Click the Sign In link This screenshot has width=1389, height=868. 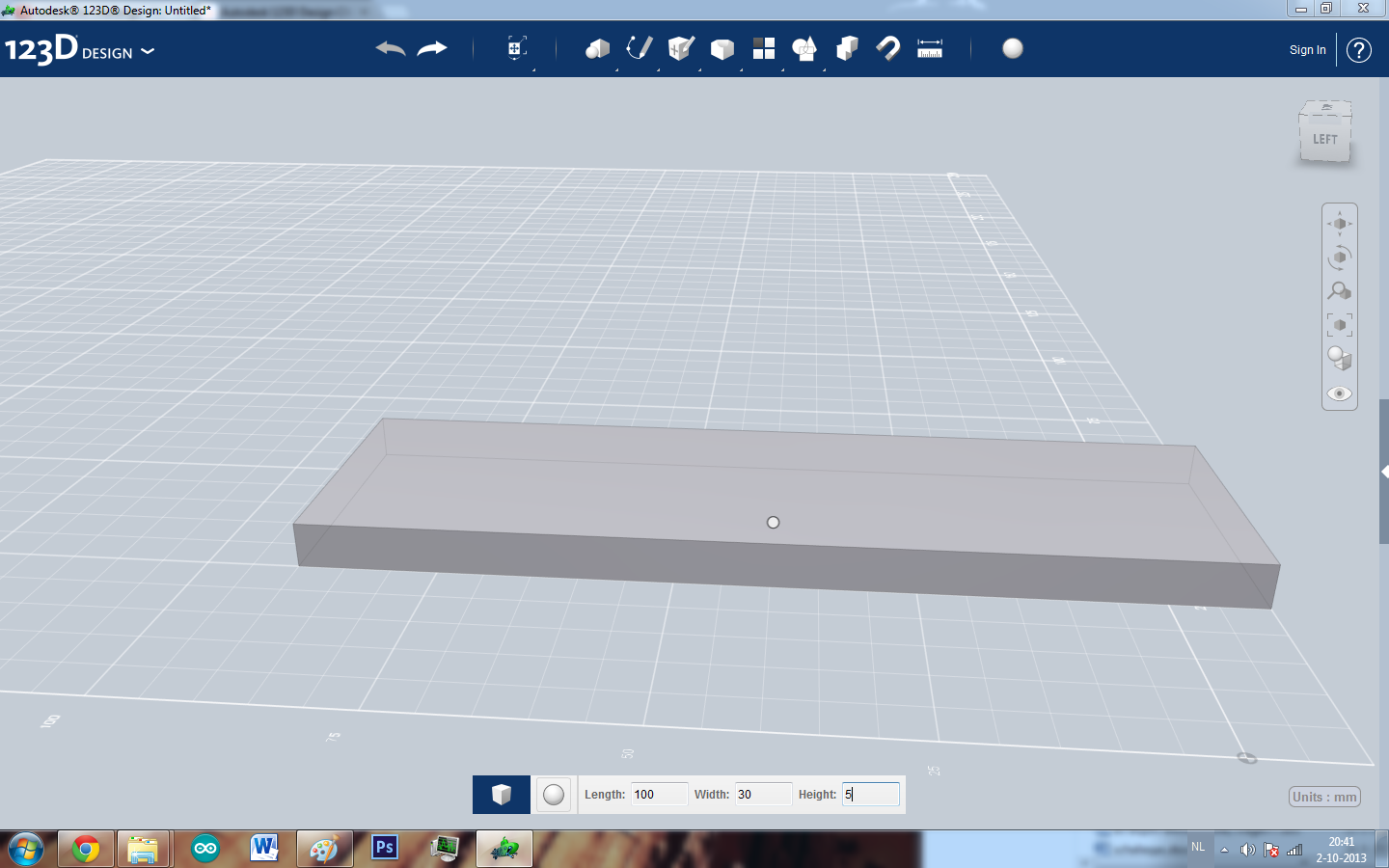coord(1307,50)
